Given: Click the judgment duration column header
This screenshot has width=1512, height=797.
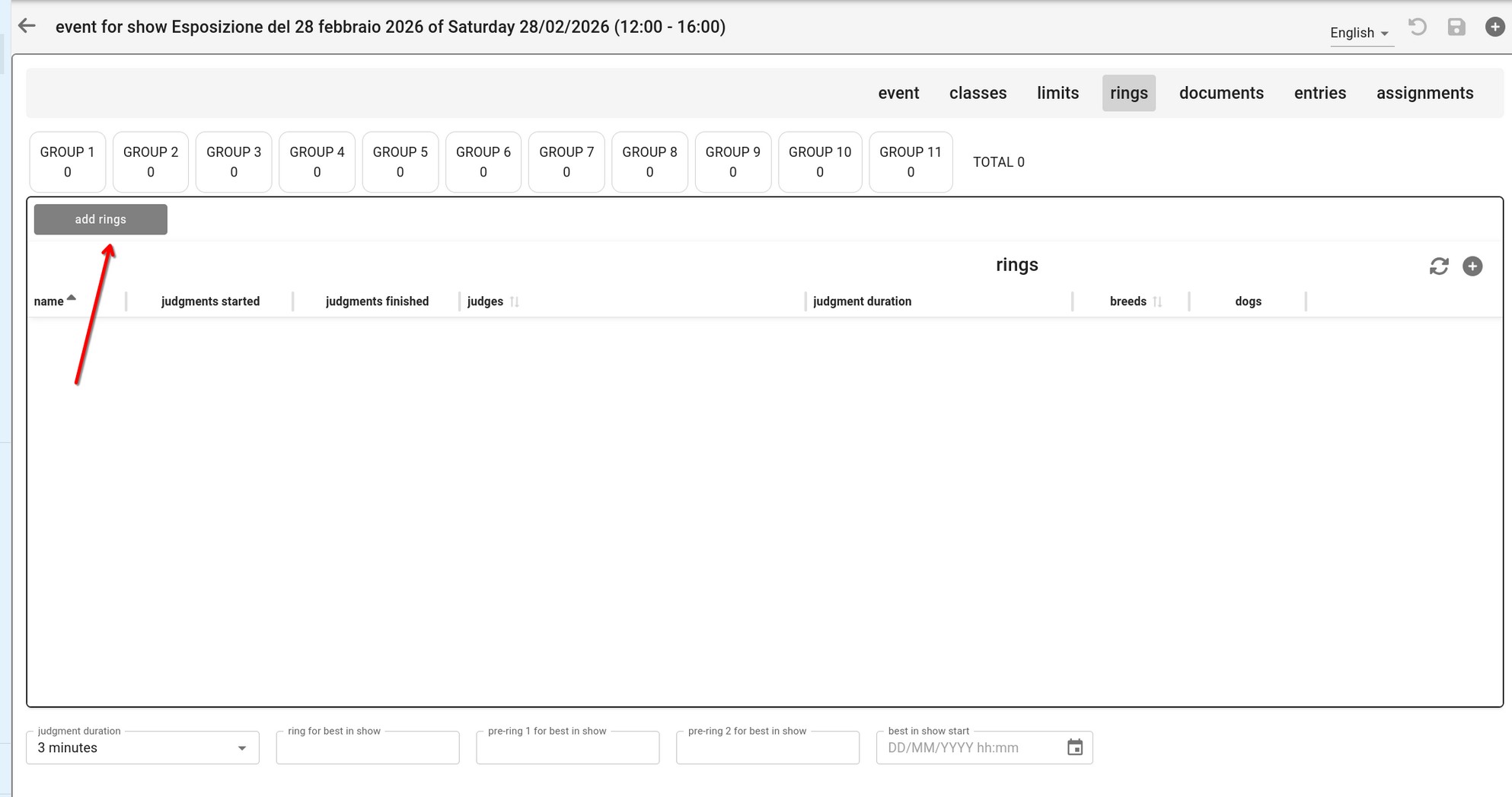Looking at the screenshot, I should (862, 301).
